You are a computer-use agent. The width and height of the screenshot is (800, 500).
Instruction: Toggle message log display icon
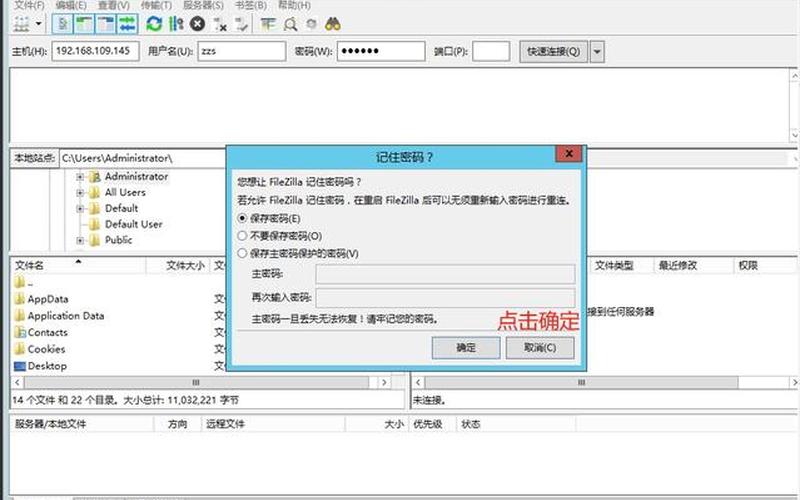click(x=62, y=23)
